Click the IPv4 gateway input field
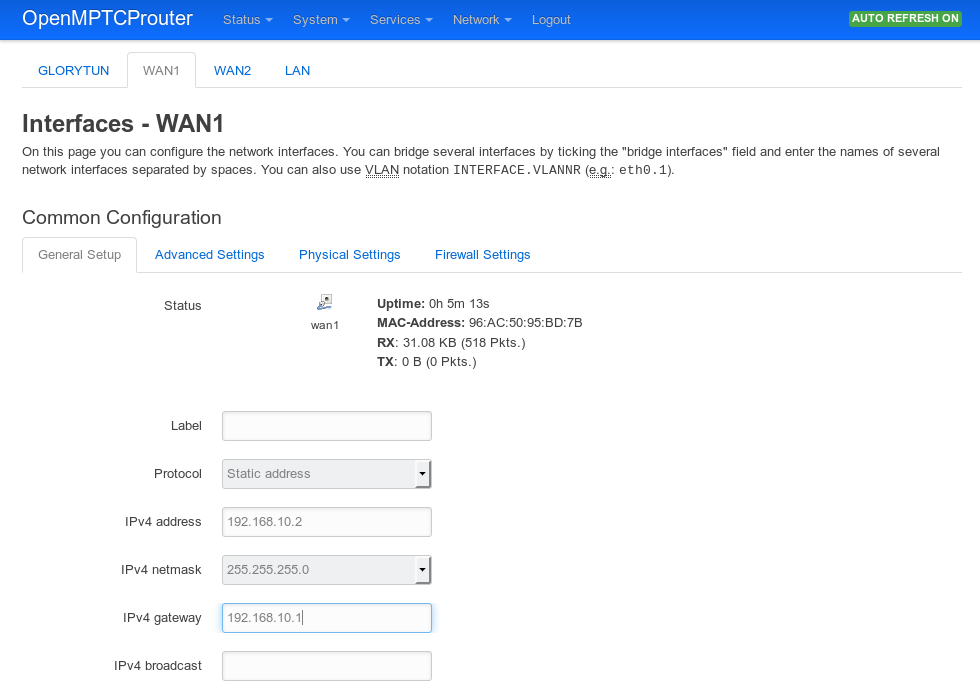The image size is (980, 690). click(x=326, y=617)
